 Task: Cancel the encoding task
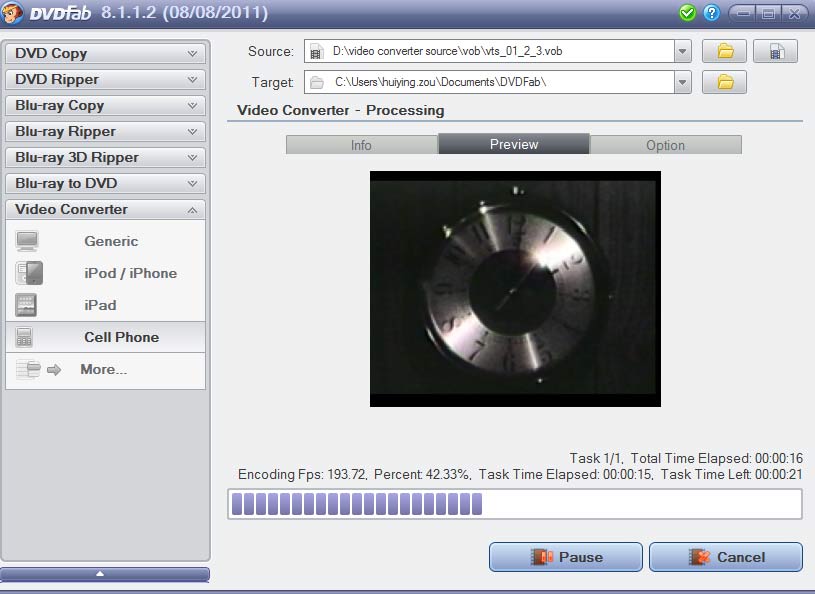click(726, 557)
